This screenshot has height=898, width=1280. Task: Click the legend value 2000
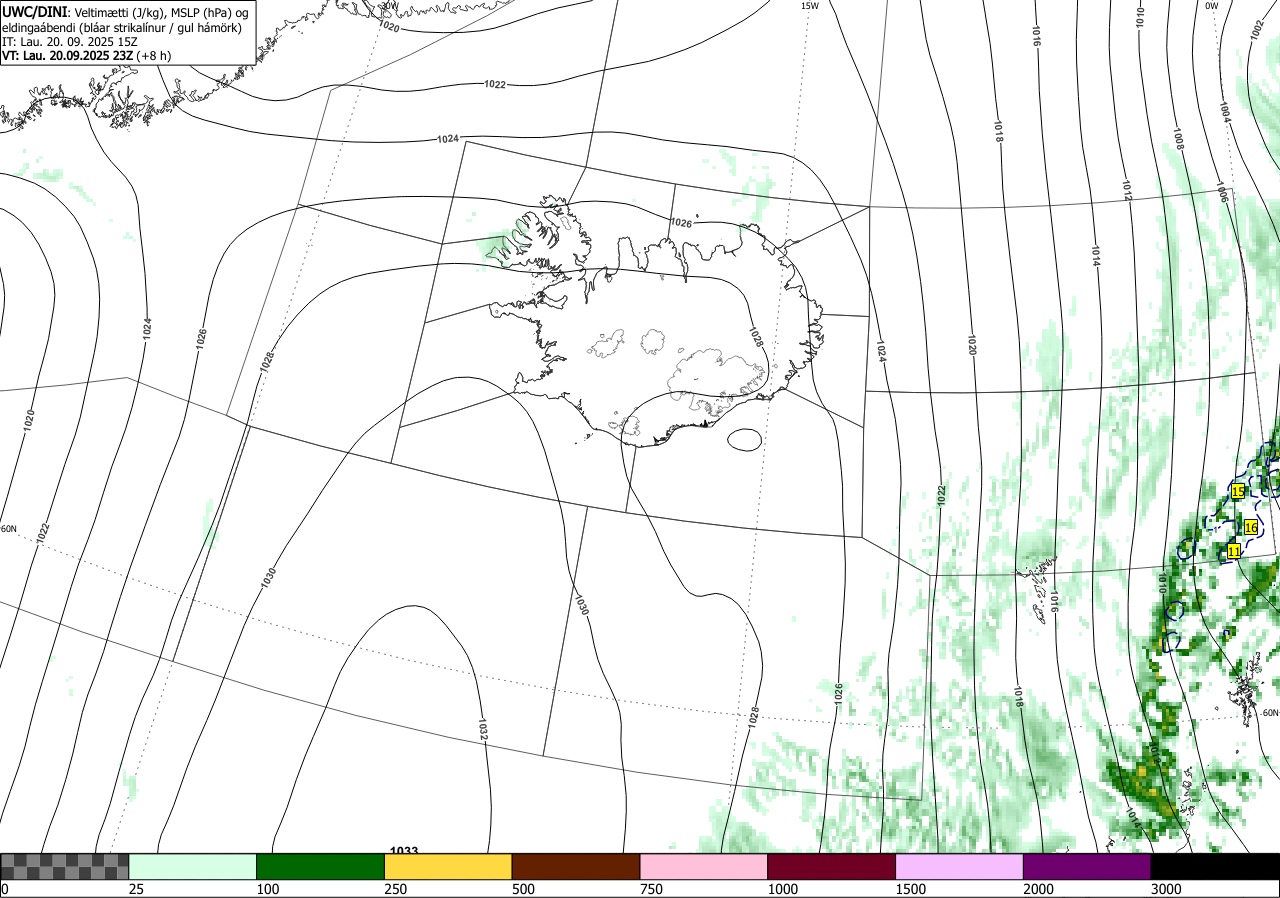click(x=1039, y=889)
